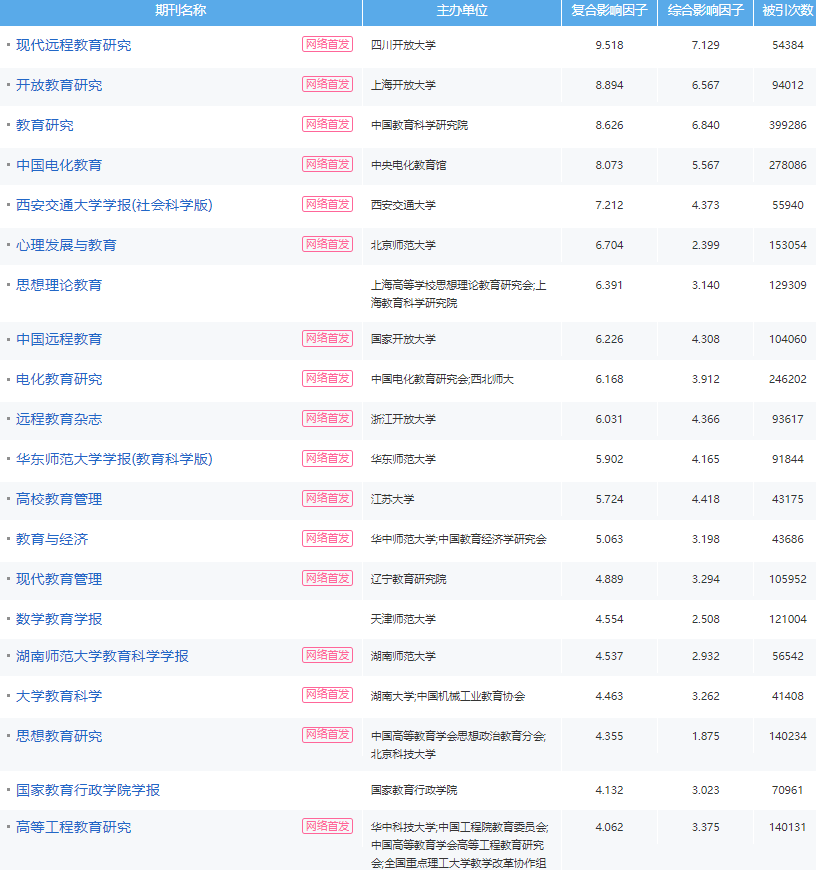The height and width of the screenshot is (870, 816).
Task: Open journal 高等工程教育研究
Action: pos(74,827)
